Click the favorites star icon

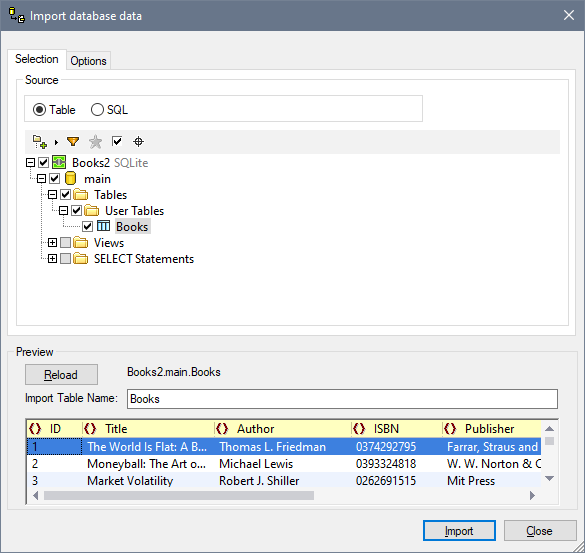(x=96, y=142)
